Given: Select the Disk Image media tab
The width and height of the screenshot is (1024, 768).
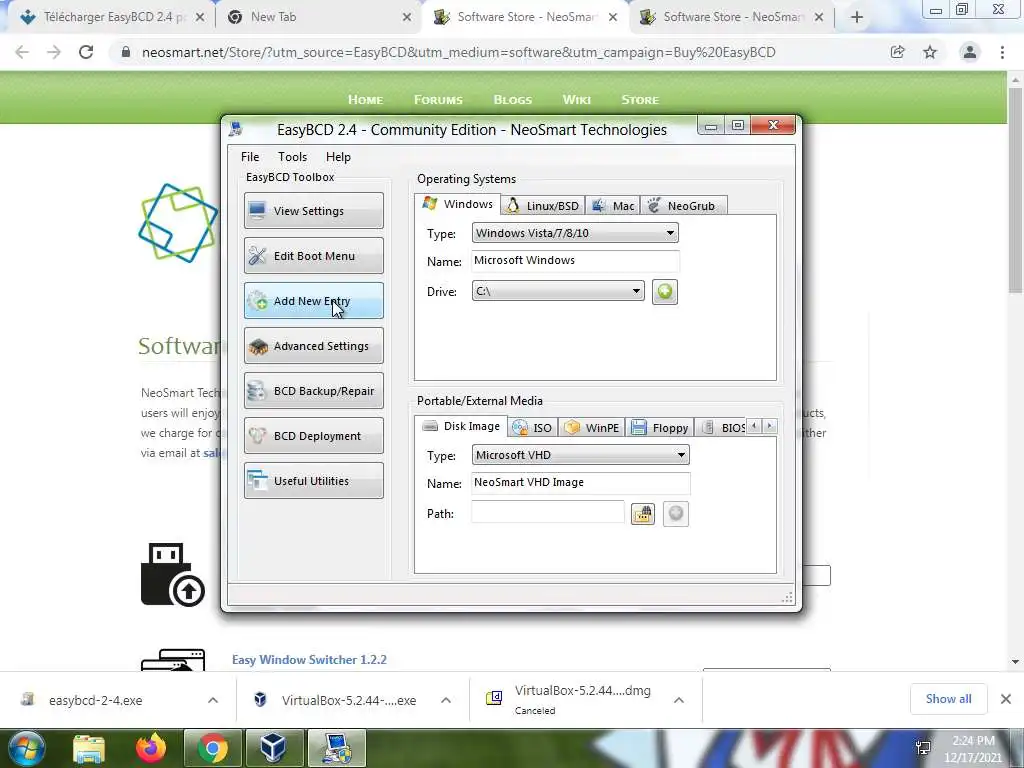Looking at the screenshot, I should (x=461, y=426).
